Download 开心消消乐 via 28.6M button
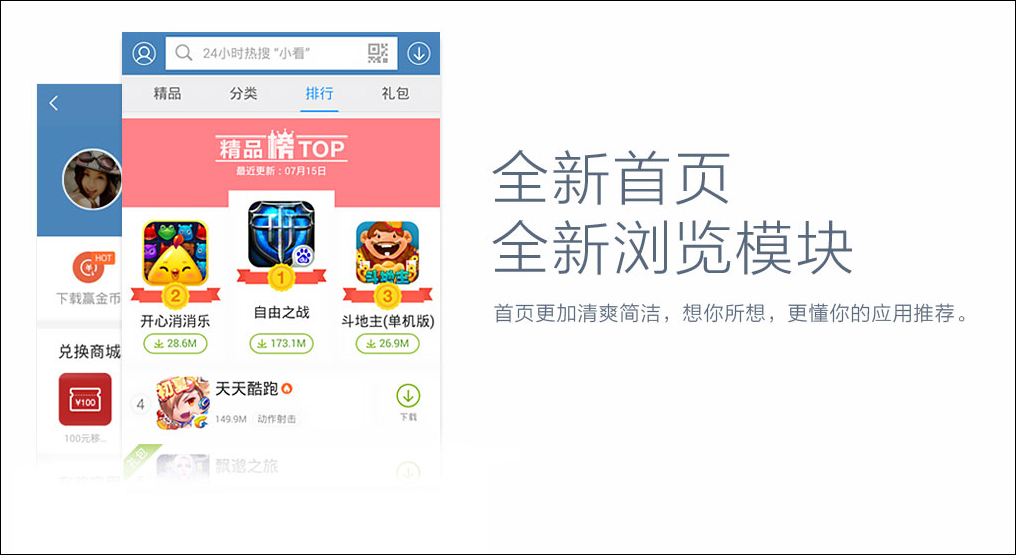Viewport: 1016px width, 555px height. (x=175, y=343)
